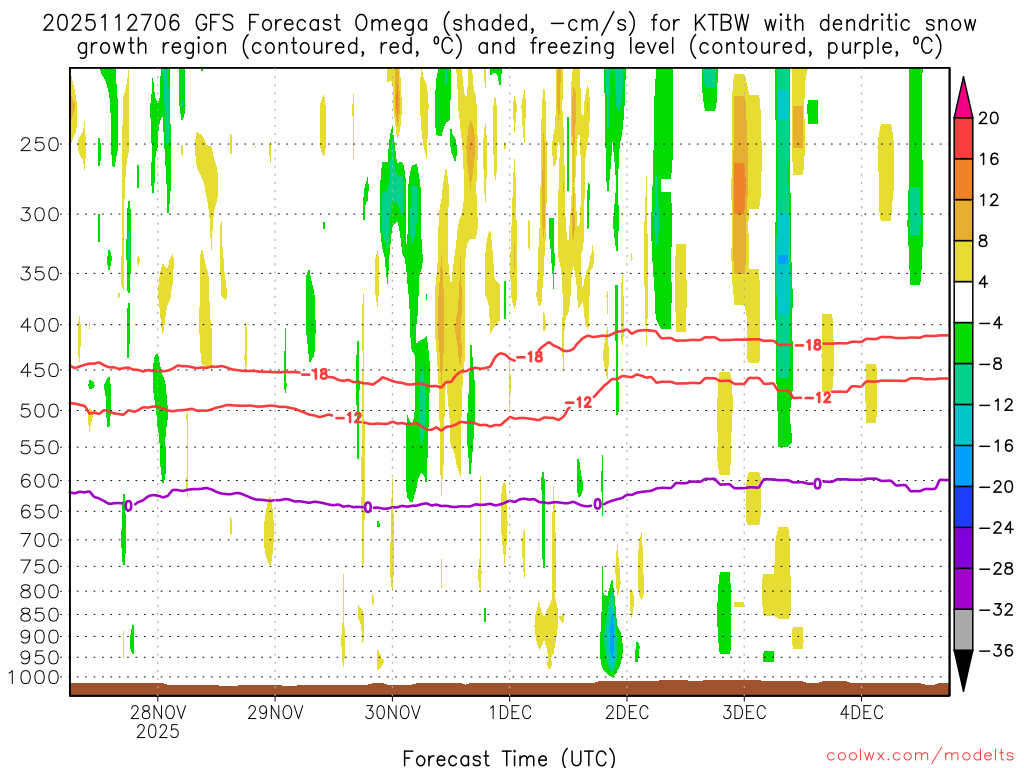The image size is (1024, 768).
Task: Click the colorbar value label -36
Action: (x=996, y=650)
